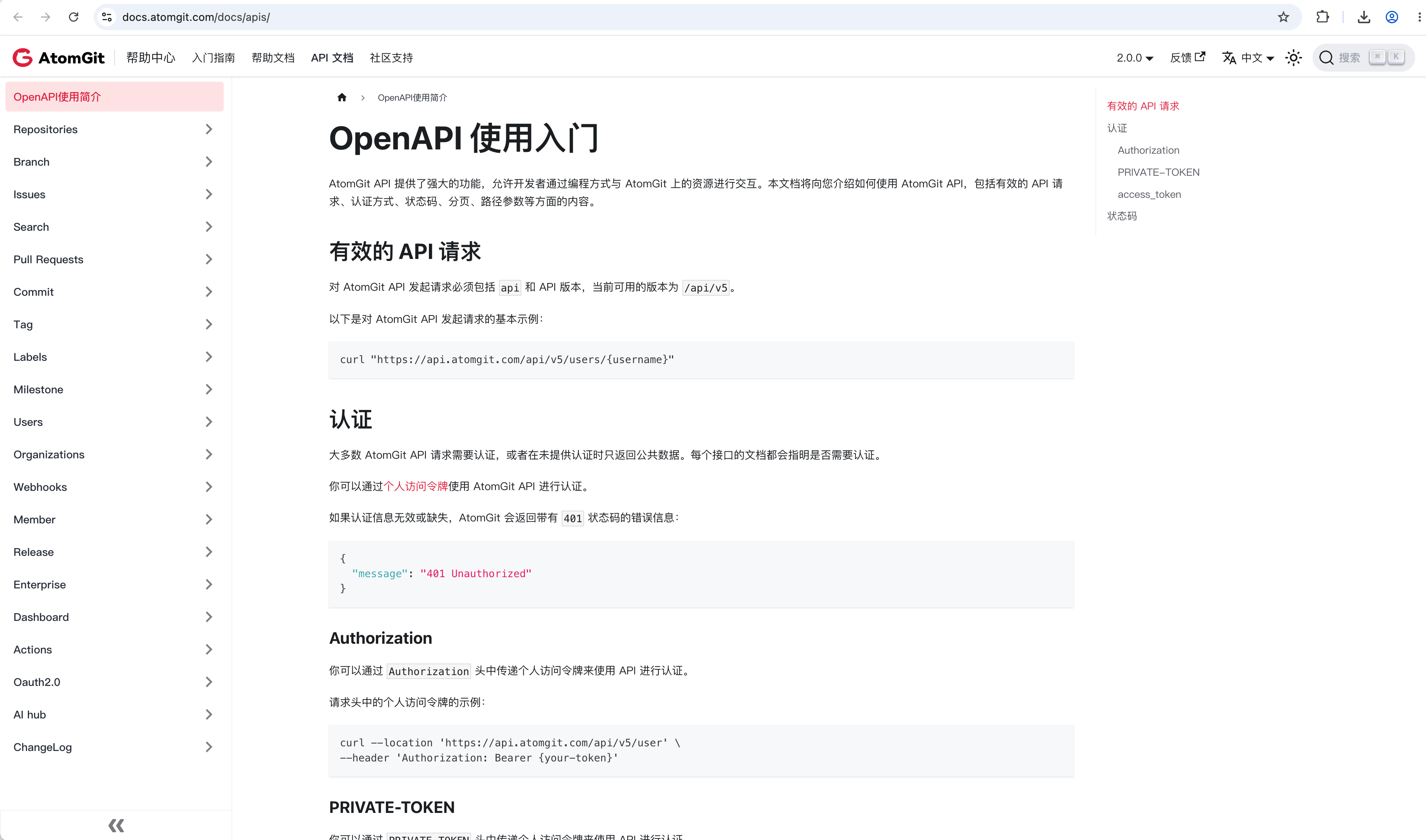The image size is (1426, 840).
Task: Jump to PRIVATE-TOKEN in table of contents
Action: click(x=1159, y=172)
